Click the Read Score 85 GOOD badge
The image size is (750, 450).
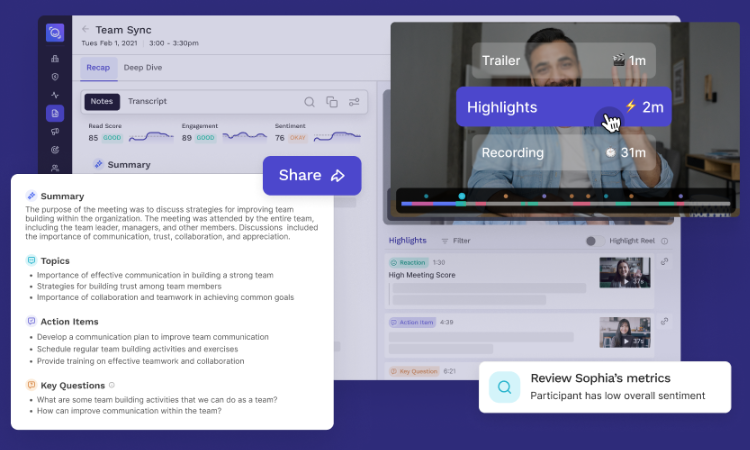tap(112, 138)
